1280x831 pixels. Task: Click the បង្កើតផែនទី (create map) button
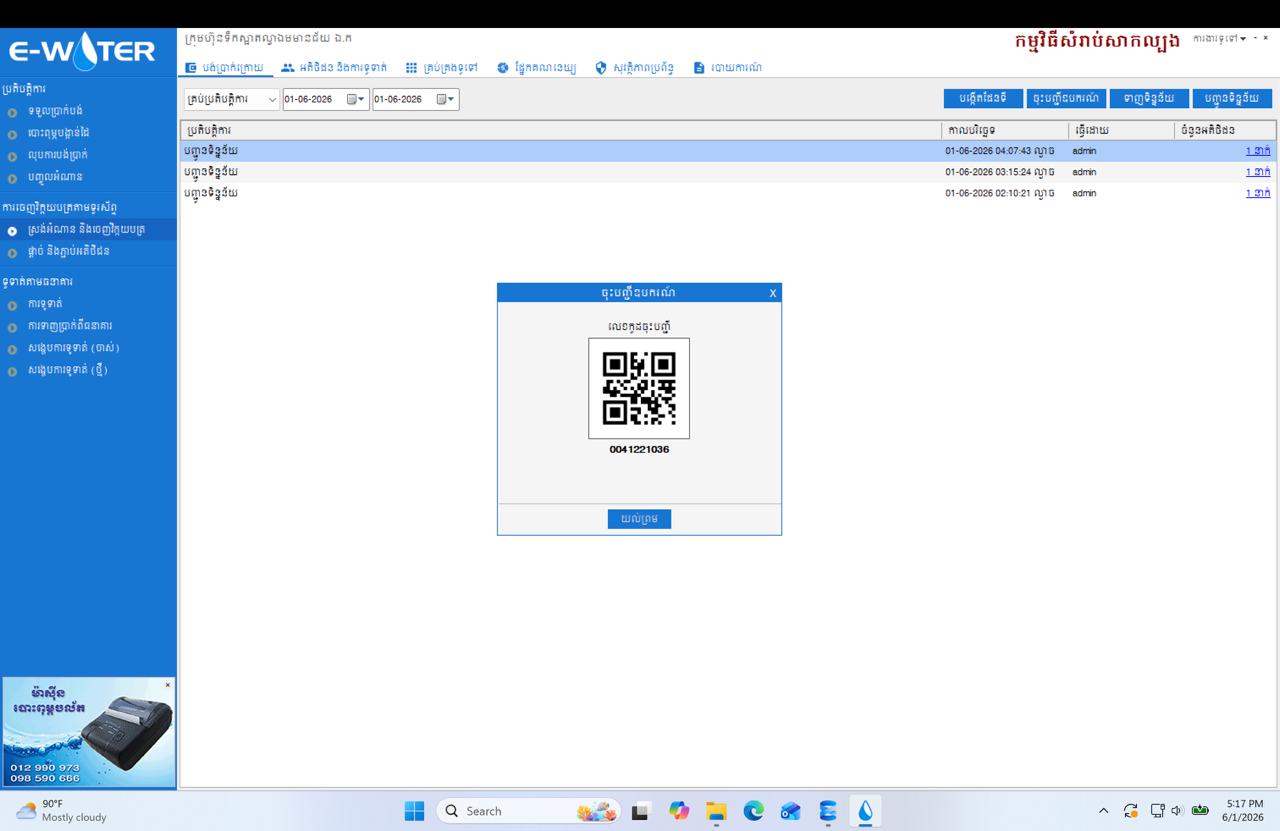983,98
